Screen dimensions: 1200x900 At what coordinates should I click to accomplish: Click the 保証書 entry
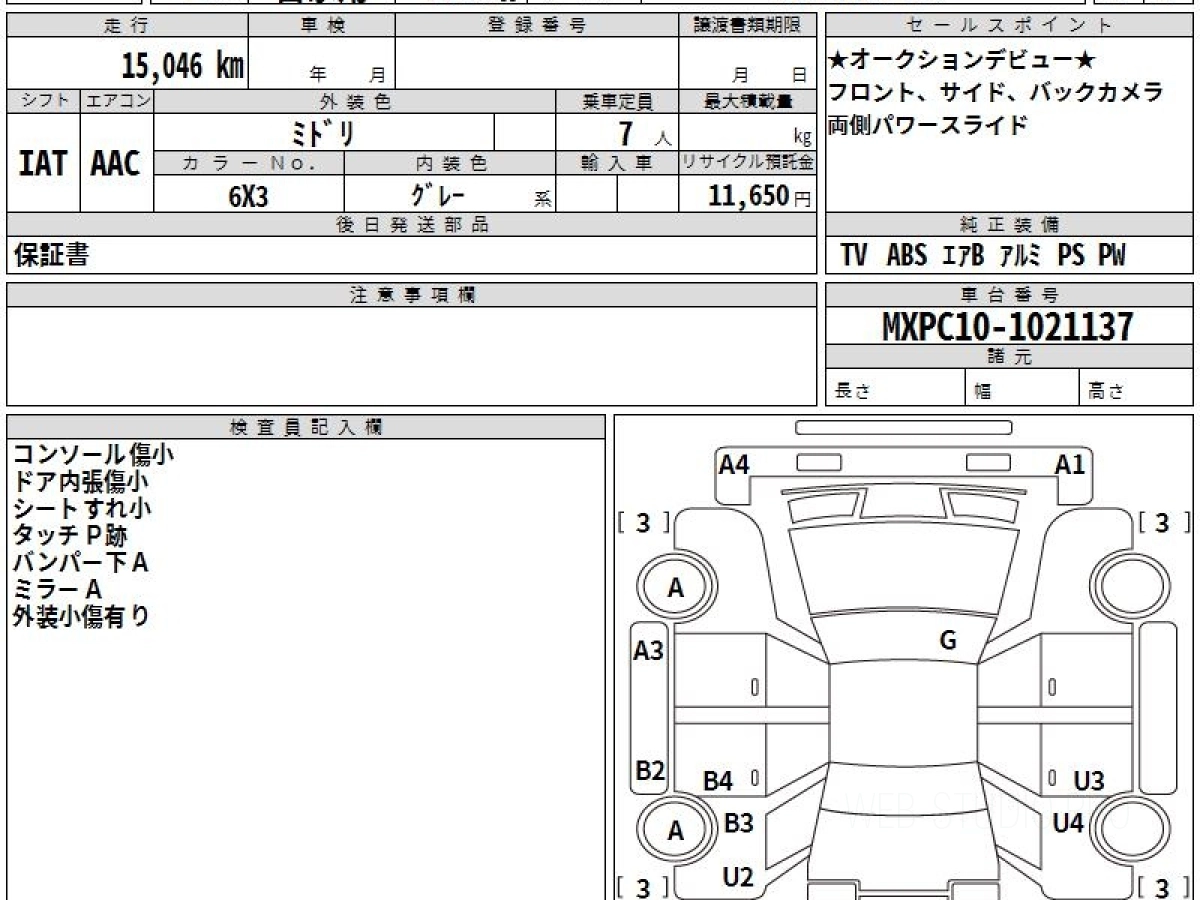(x=51, y=255)
